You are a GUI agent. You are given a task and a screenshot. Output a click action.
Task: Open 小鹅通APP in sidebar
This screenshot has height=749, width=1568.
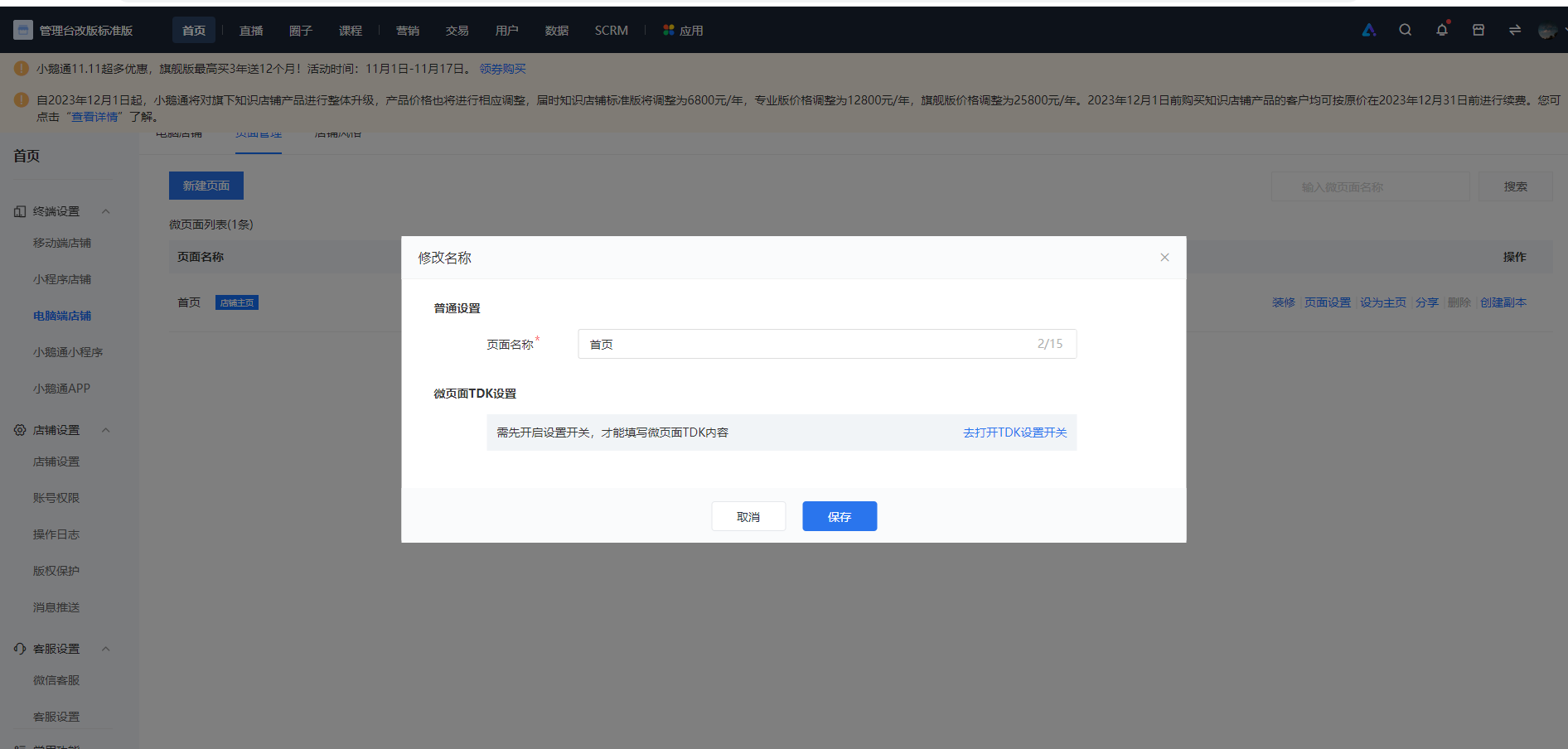(61, 389)
